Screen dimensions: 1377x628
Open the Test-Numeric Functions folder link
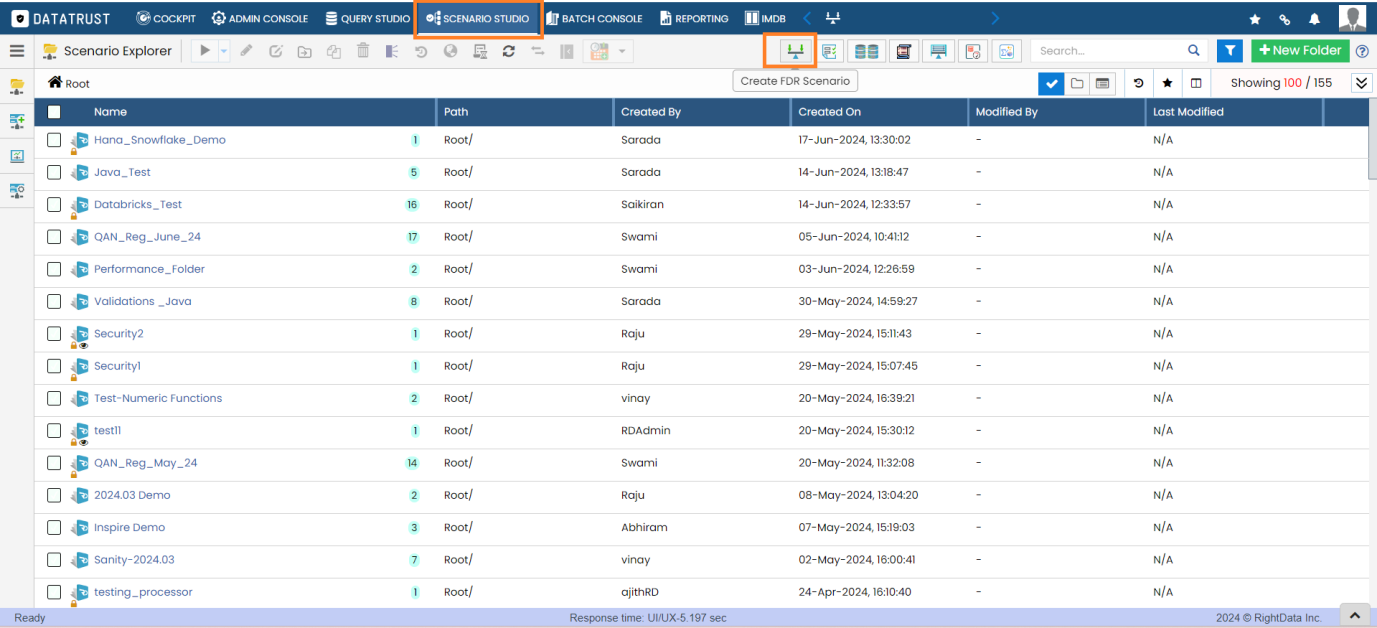tap(158, 398)
